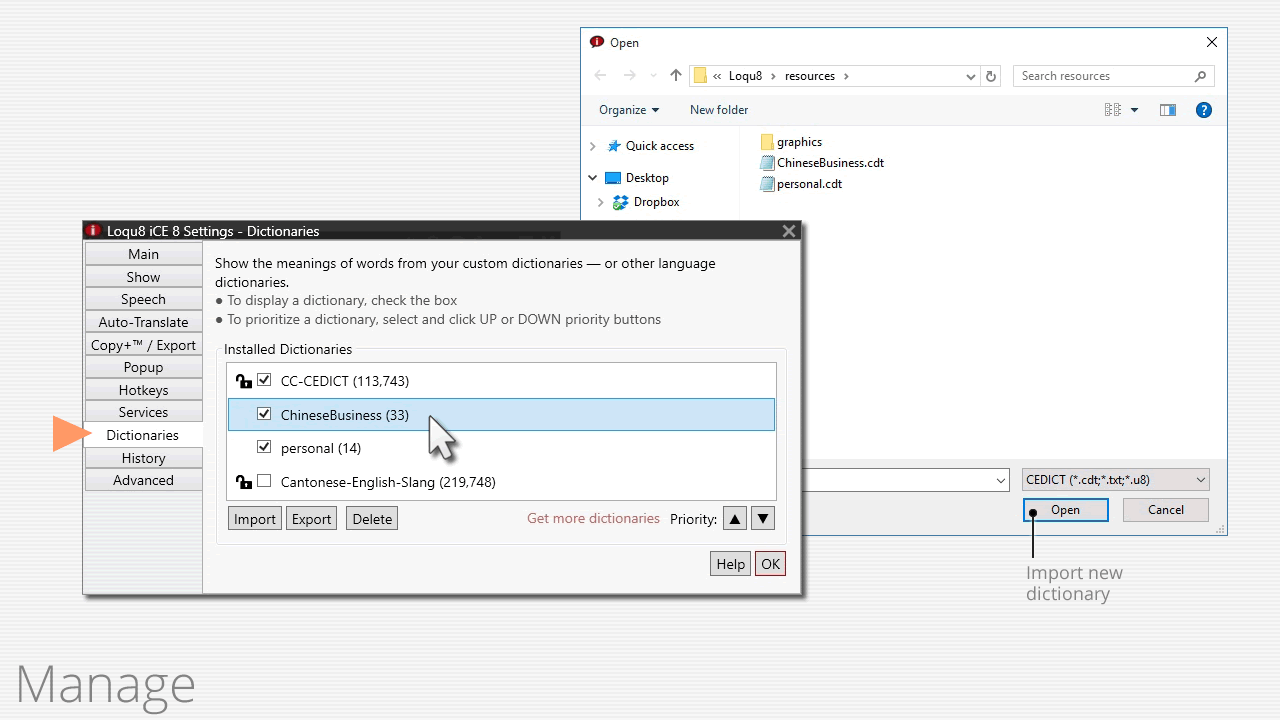Click the priority up arrow button

tap(735, 519)
